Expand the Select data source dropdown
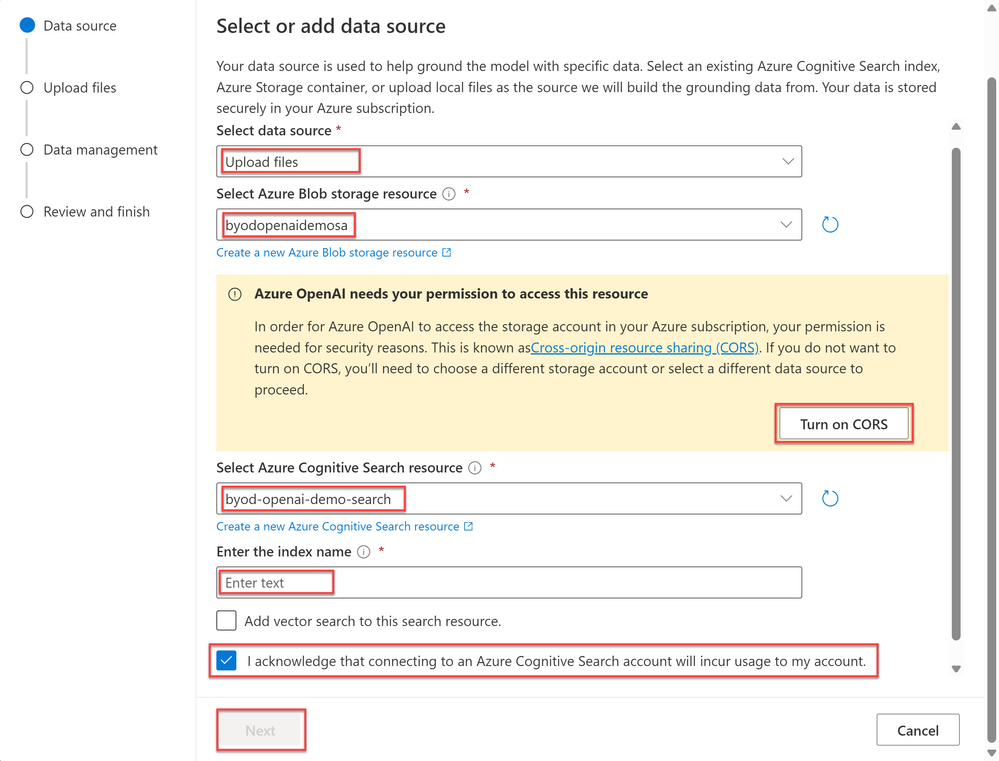999x761 pixels. click(508, 162)
